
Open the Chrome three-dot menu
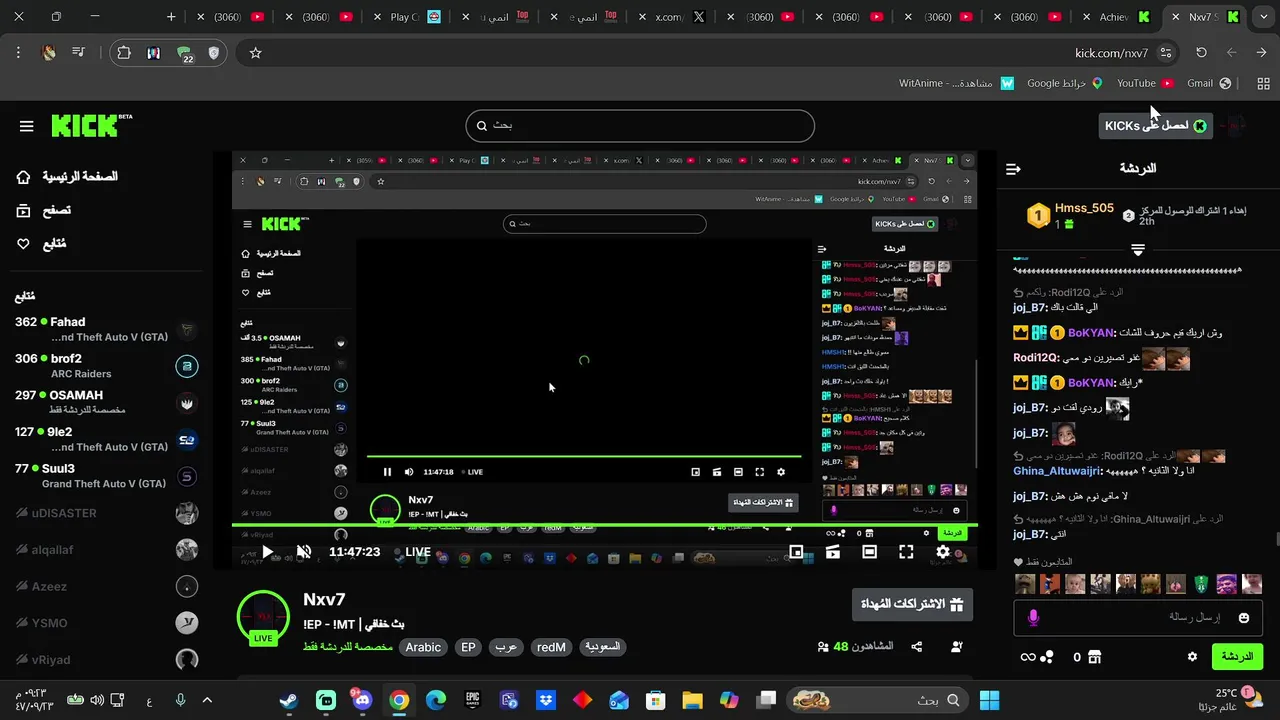(x=18, y=53)
